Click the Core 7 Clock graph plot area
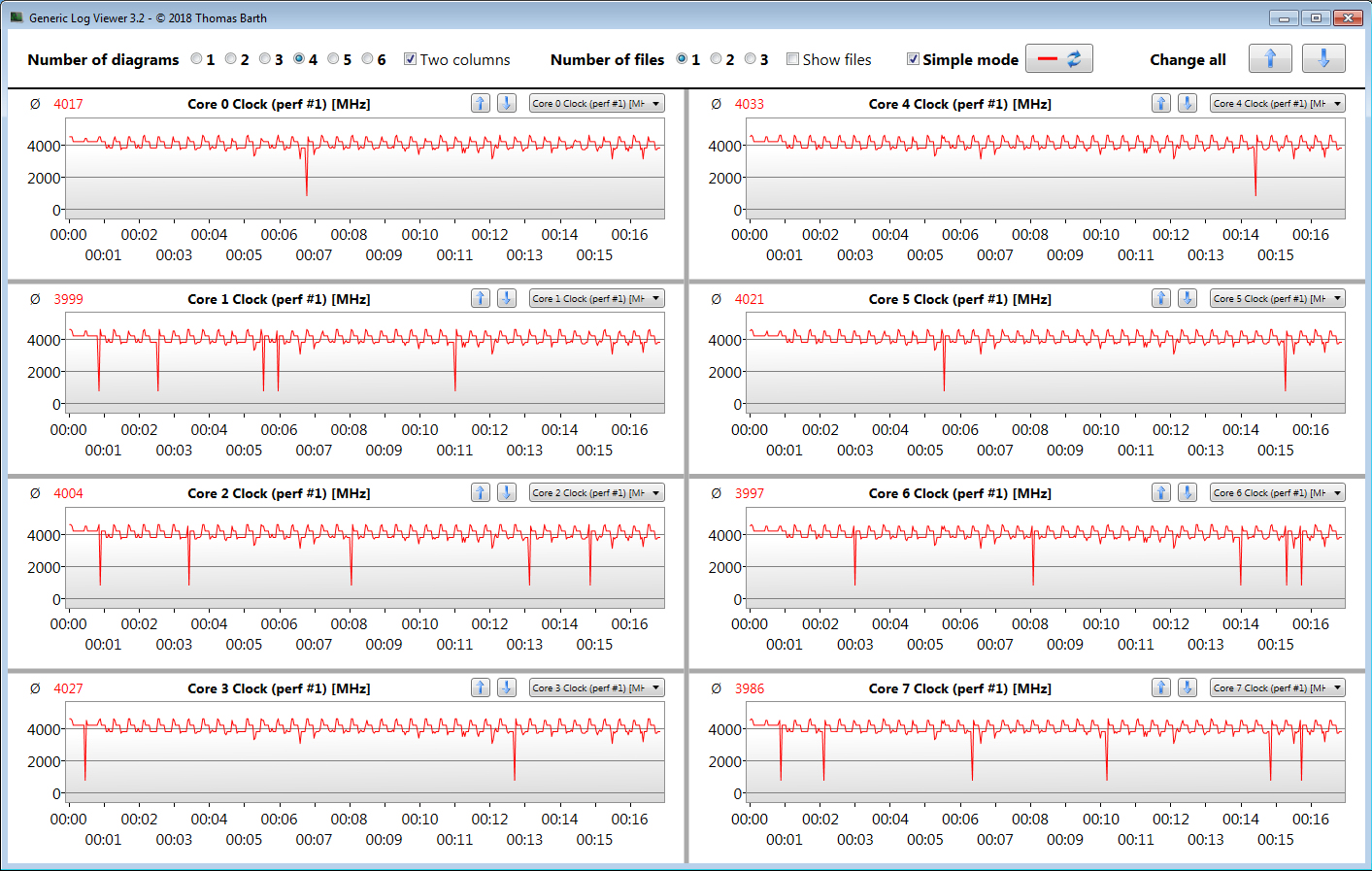Screen dimensions: 1372x871 pos(1046,753)
